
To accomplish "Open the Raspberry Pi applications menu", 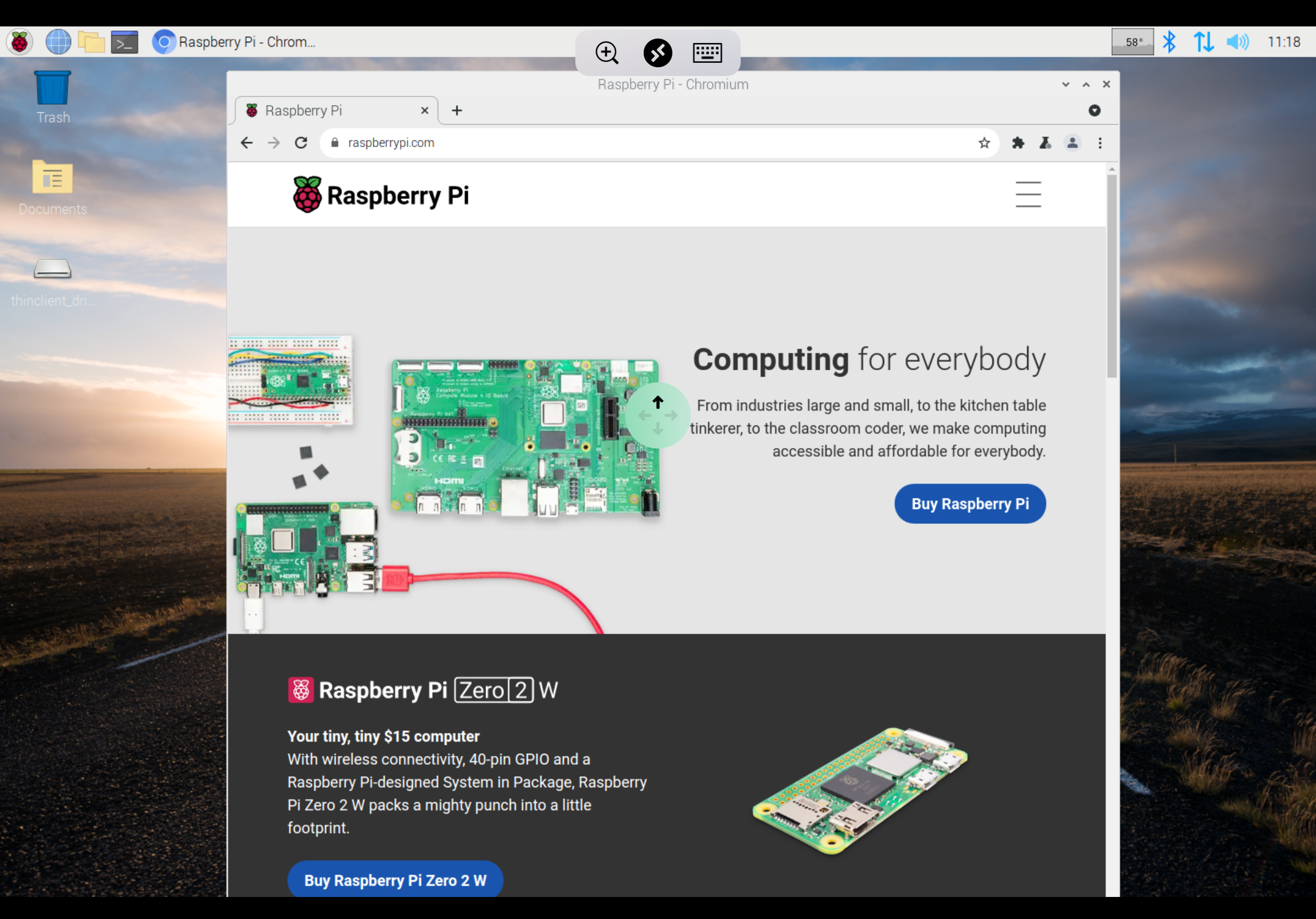I will point(19,42).
